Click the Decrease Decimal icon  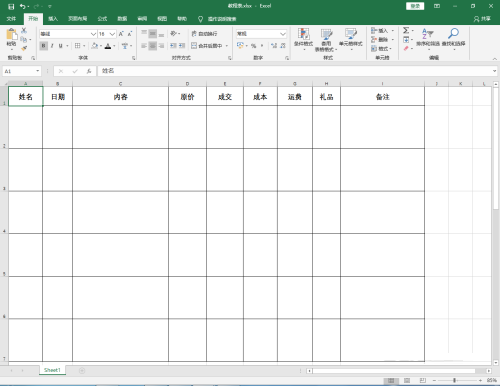tap(283, 46)
